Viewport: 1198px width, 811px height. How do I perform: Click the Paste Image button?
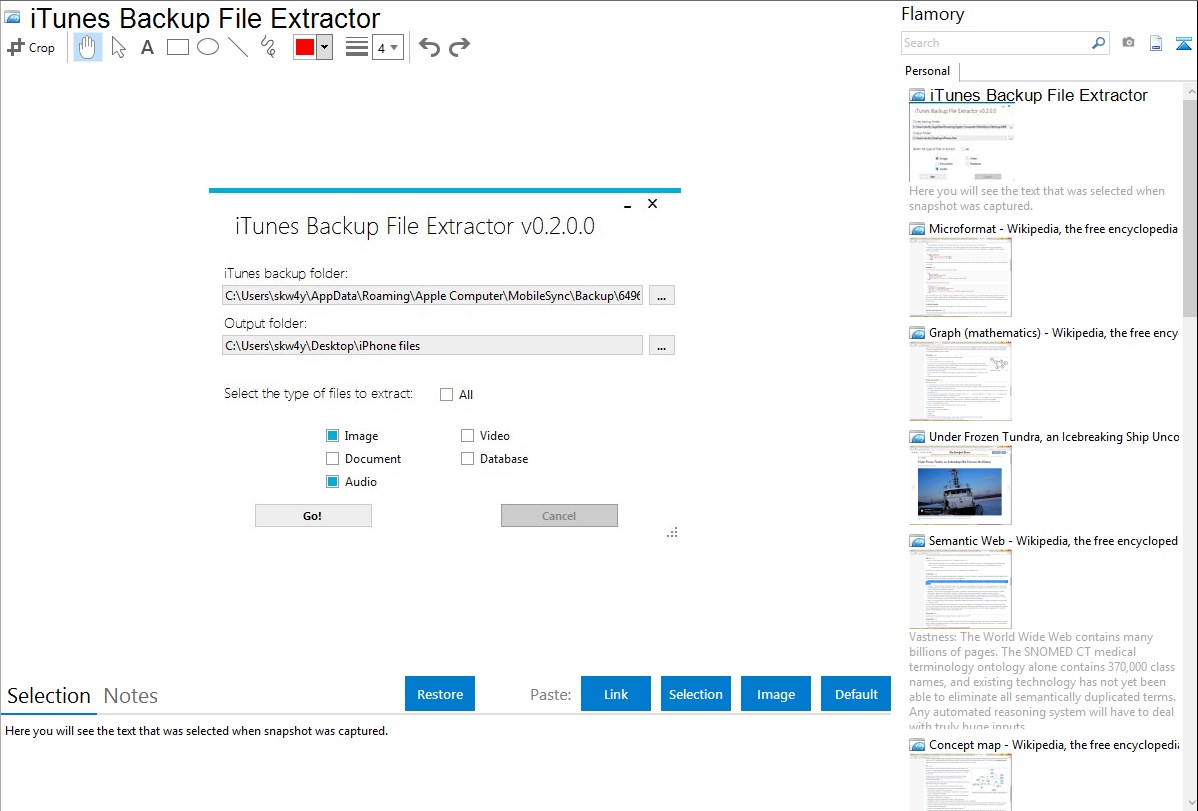pos(776,694)
